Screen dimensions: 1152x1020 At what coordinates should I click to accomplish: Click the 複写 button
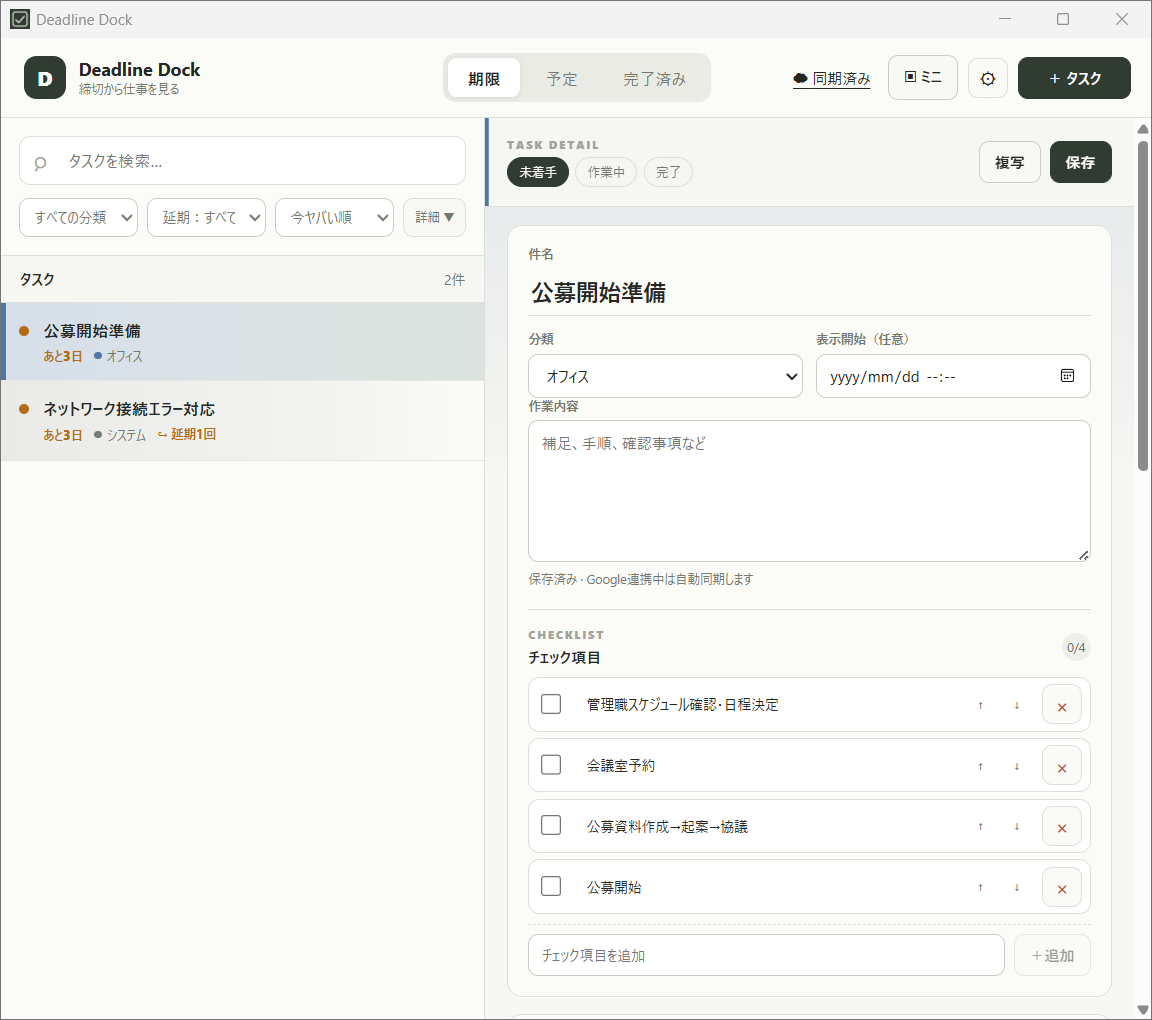[x=1009, y=162]
